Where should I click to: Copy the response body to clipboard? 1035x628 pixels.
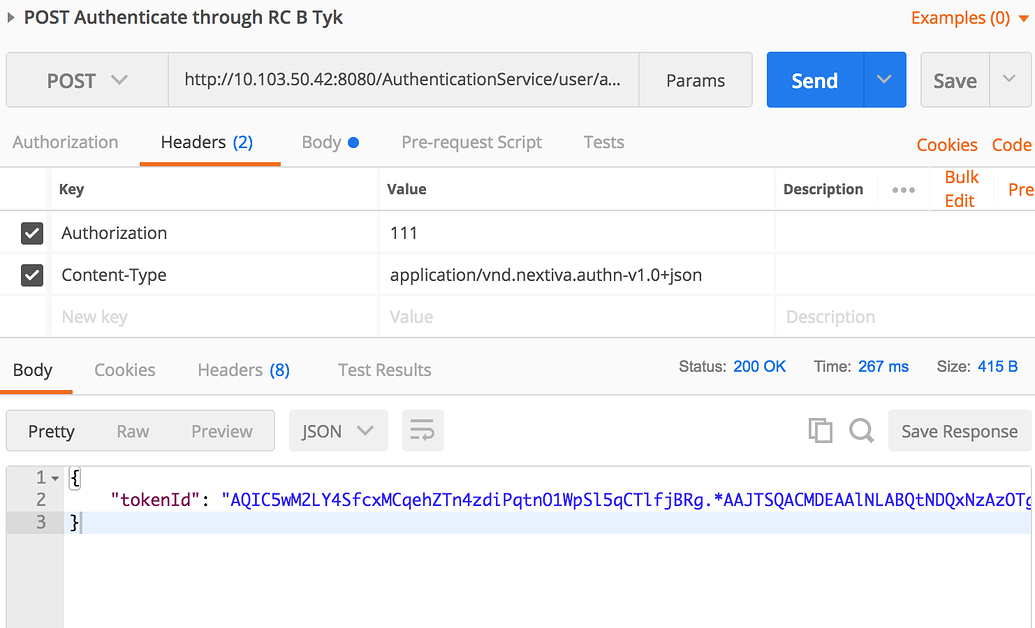pyautogui.click(x=820, y=430)
